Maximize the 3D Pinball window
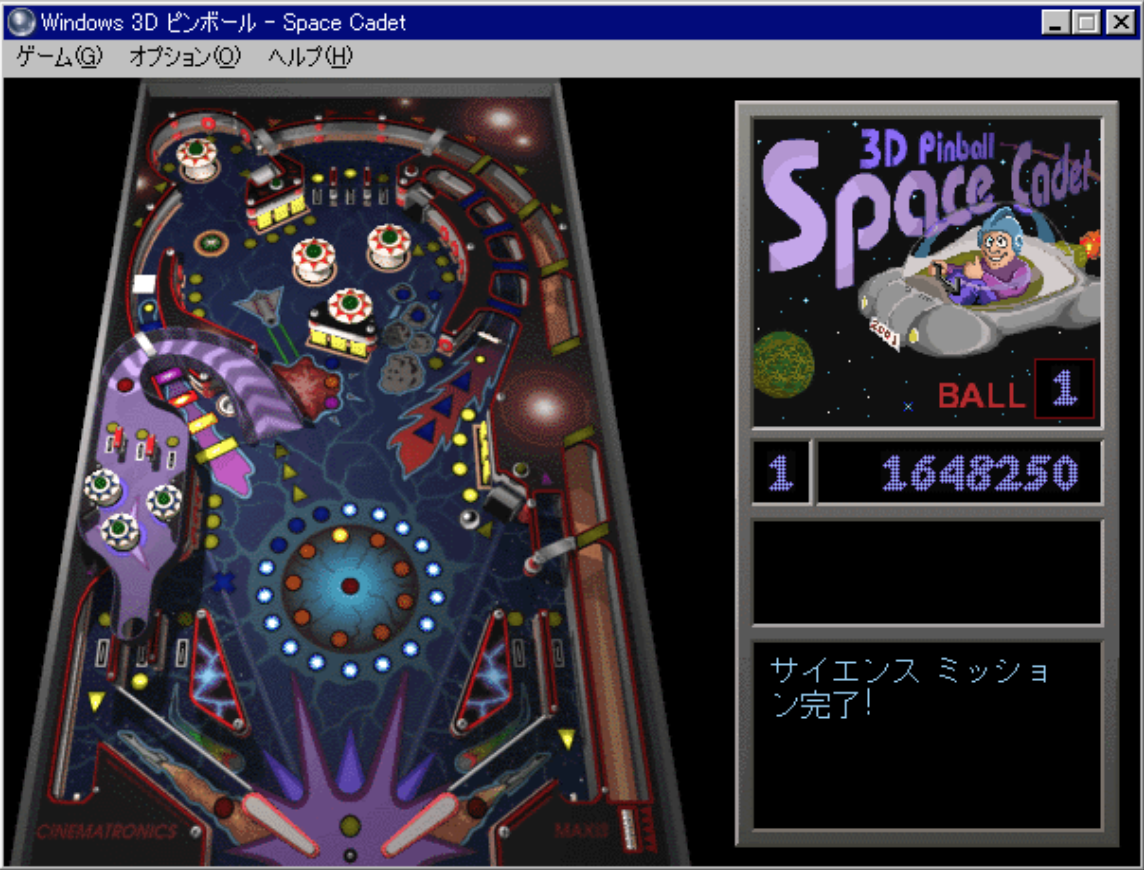 click(x=1086, y=22)
